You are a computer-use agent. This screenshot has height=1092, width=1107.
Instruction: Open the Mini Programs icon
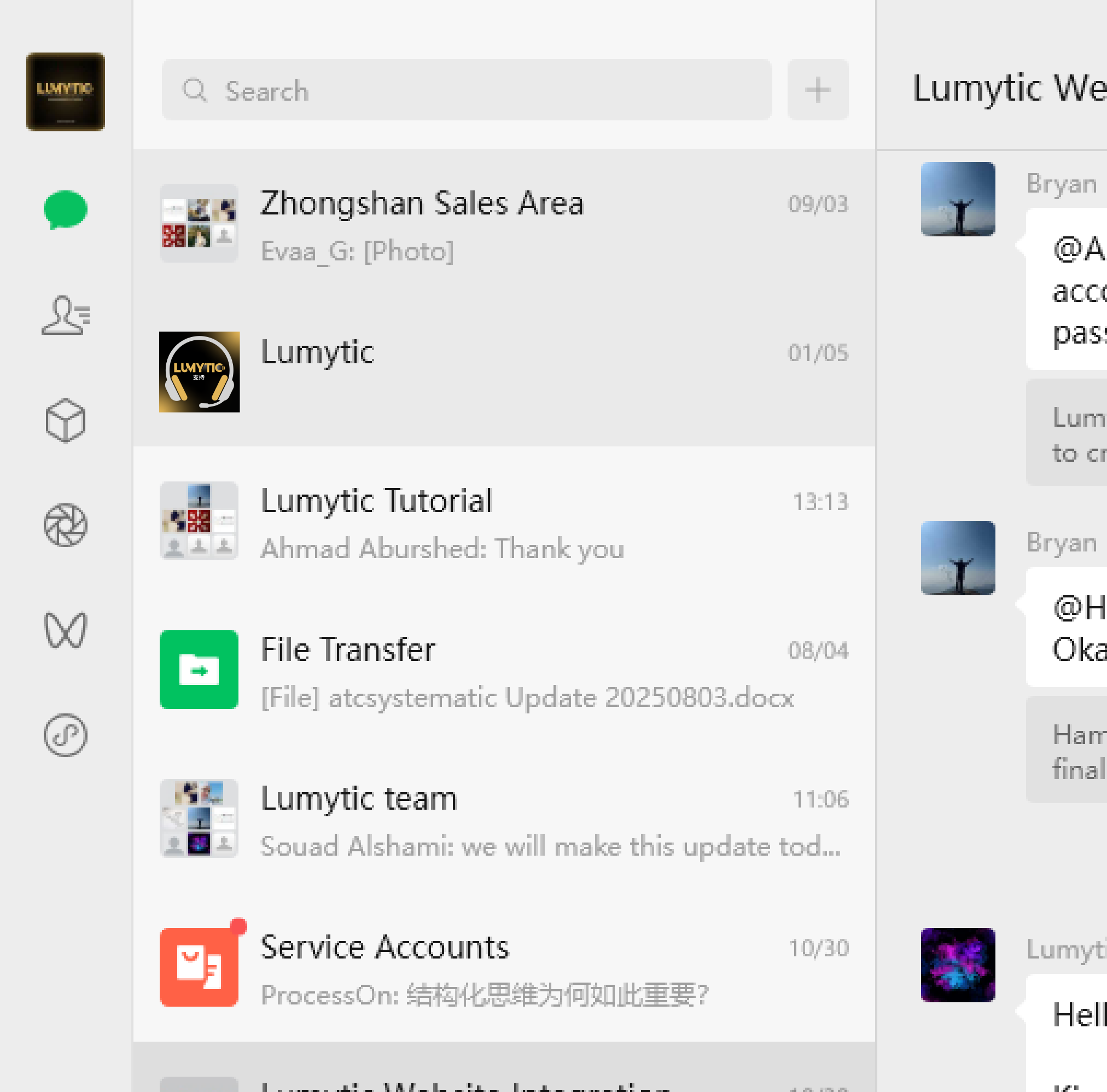coord(65,735)
